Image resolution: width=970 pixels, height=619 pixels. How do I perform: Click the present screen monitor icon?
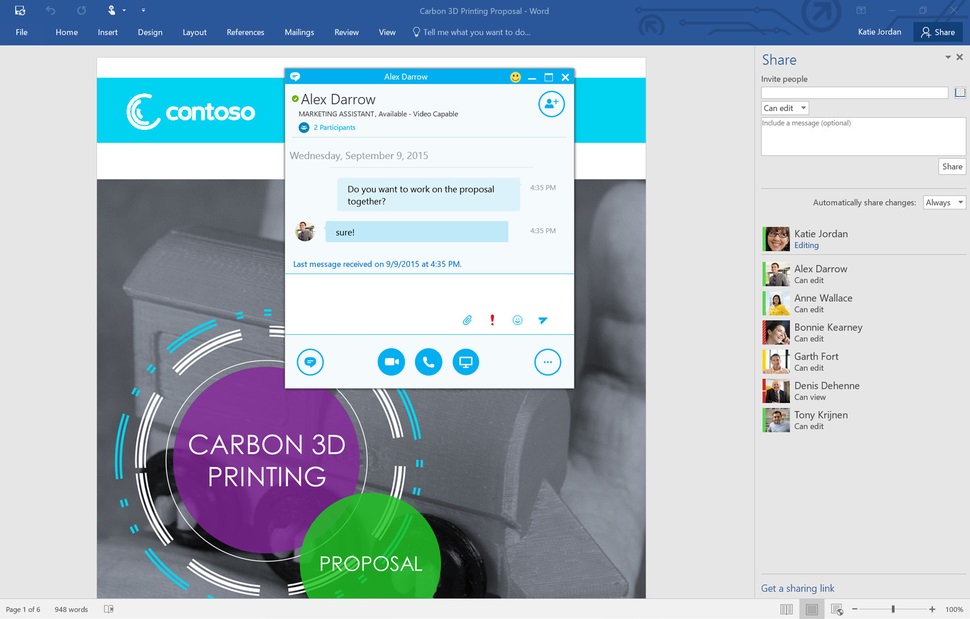(465, 362)
